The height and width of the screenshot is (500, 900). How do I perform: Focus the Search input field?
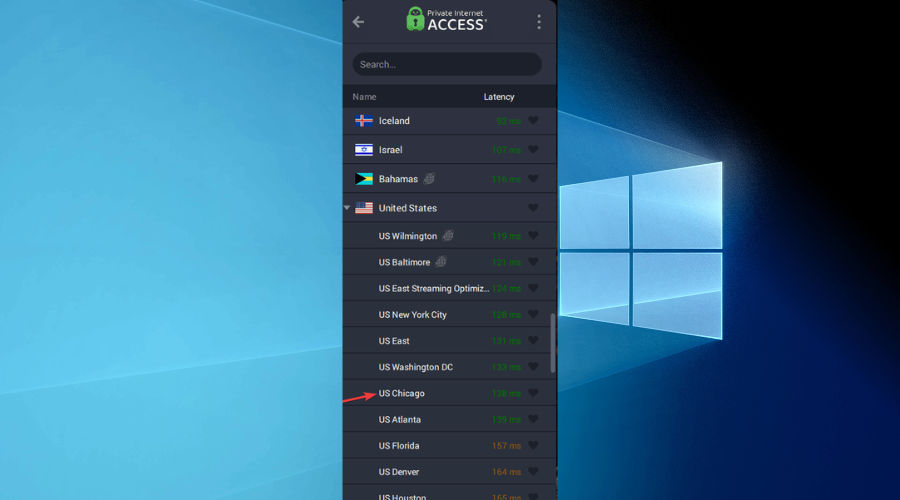(447, 64)
